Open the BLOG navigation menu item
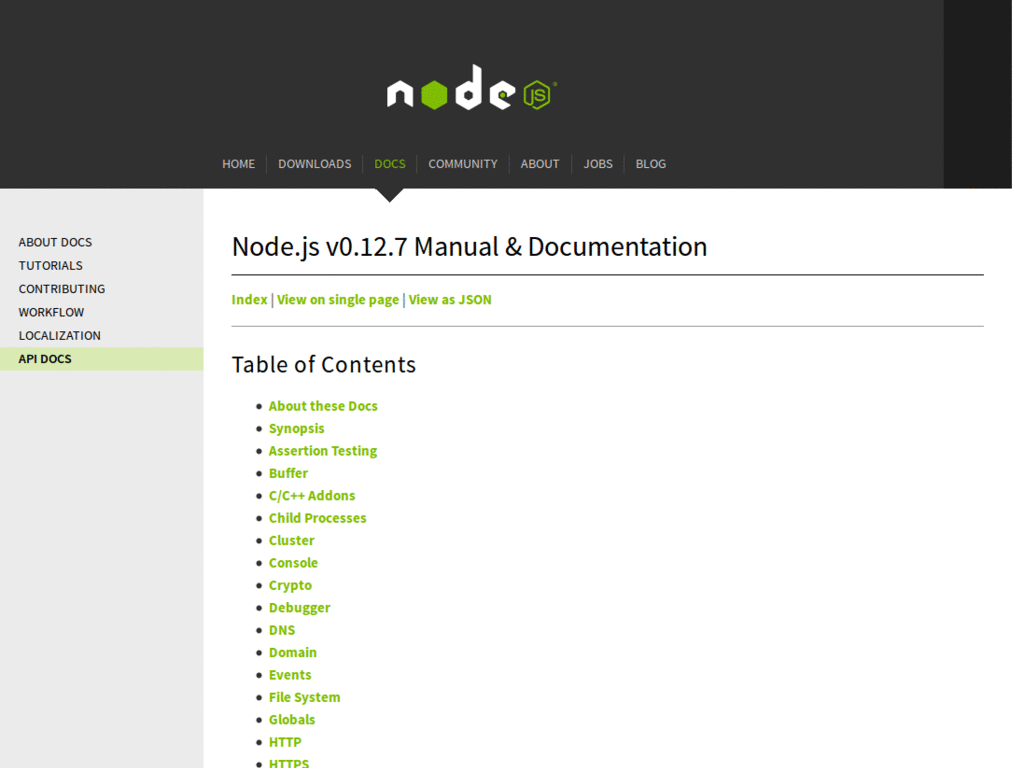1024x768 pixels. coord(650,164)
